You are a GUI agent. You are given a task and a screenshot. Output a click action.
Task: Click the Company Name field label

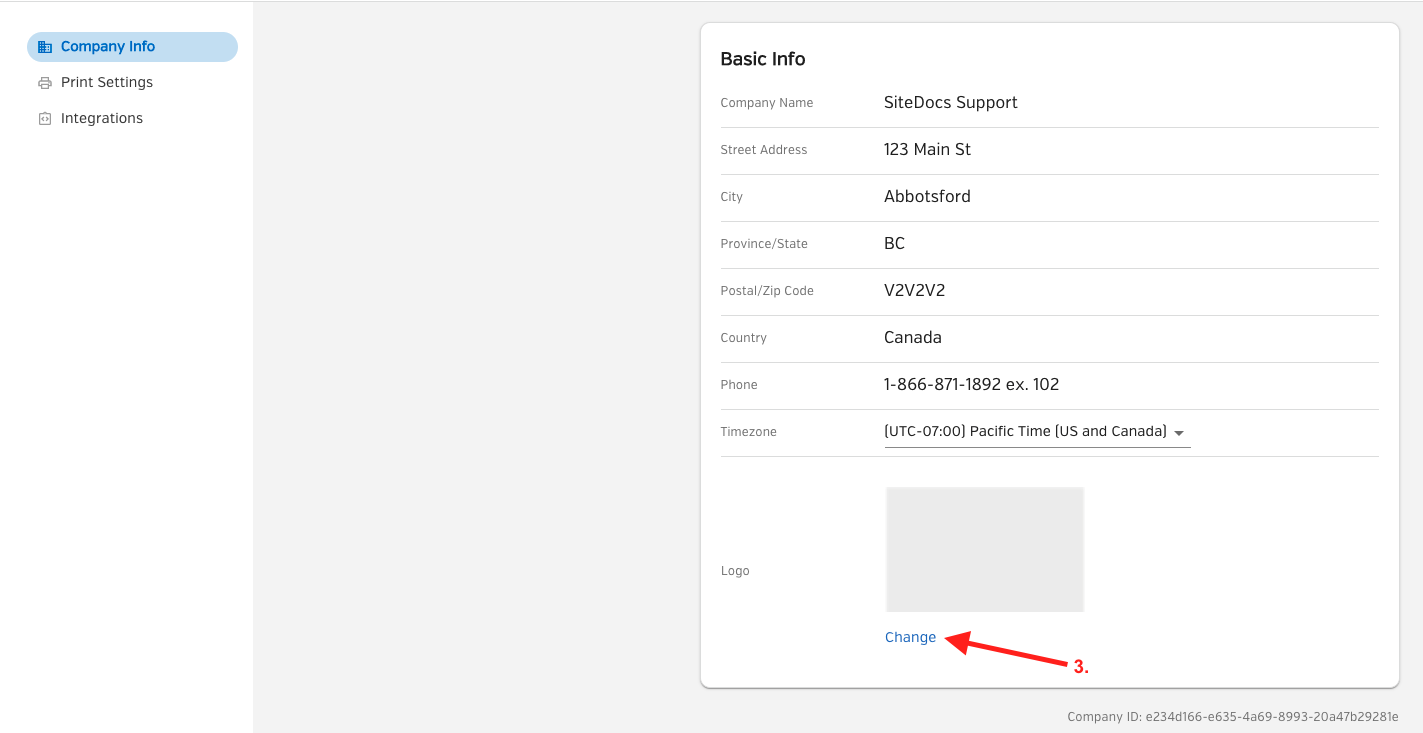(x=767, y=103)
